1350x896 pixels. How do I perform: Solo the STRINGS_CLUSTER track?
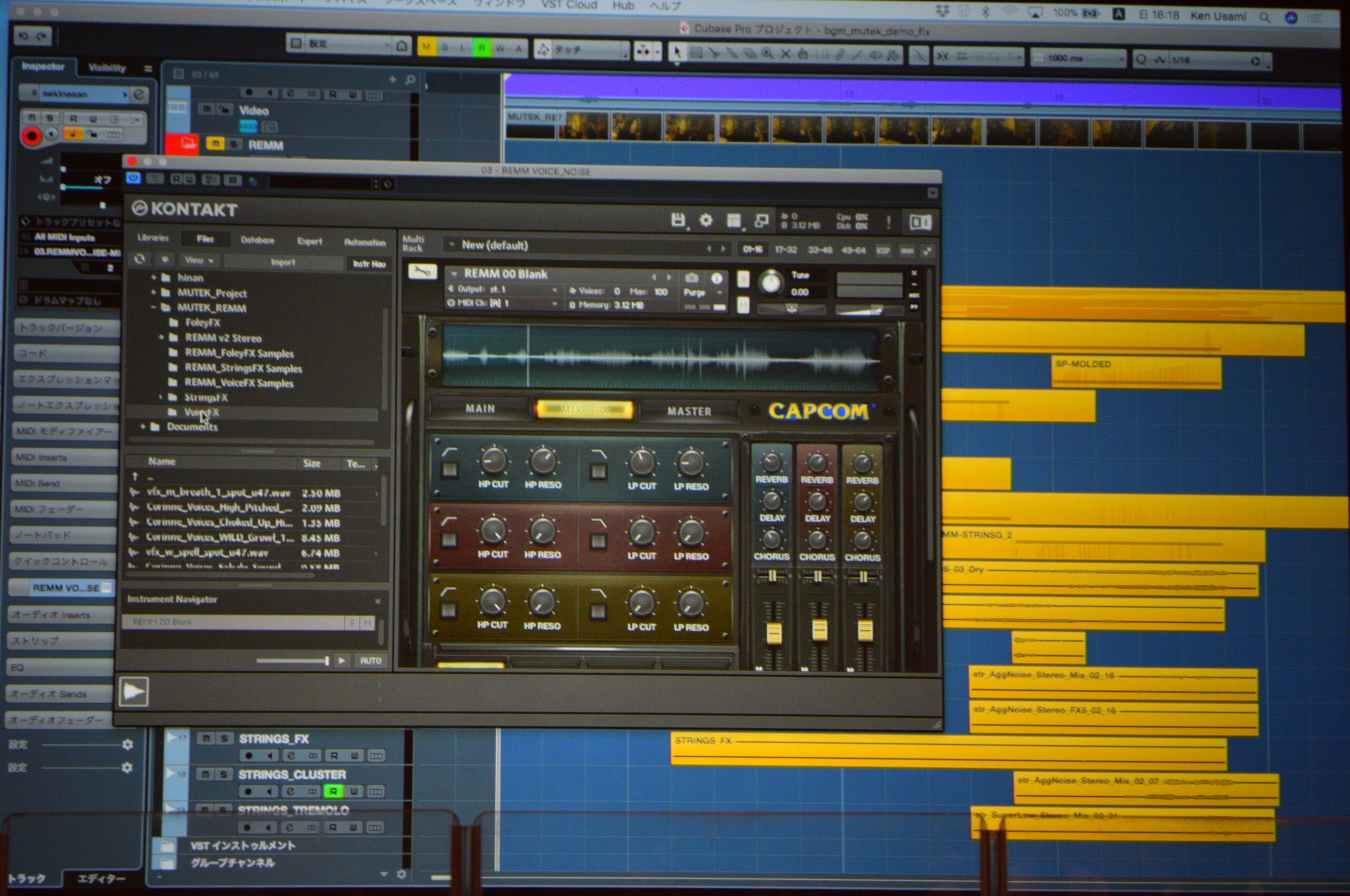[224, 774]
